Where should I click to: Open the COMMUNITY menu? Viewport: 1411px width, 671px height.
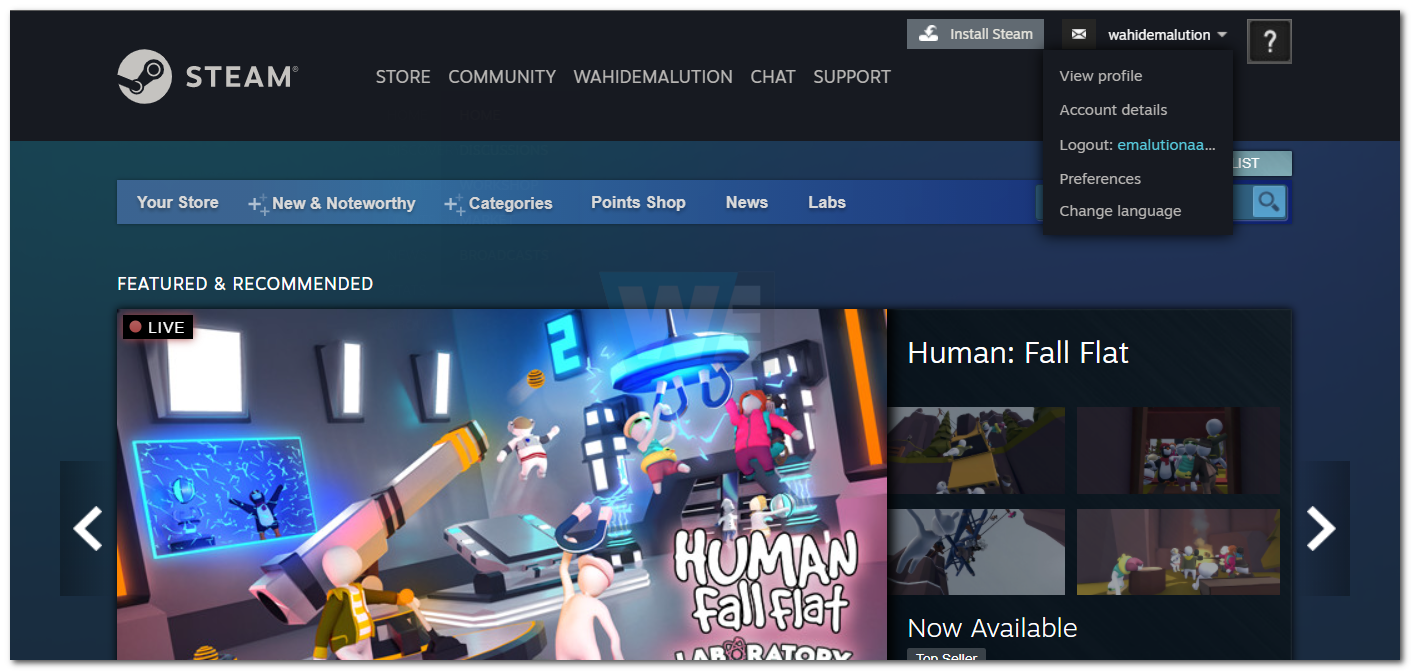(502, 77)
